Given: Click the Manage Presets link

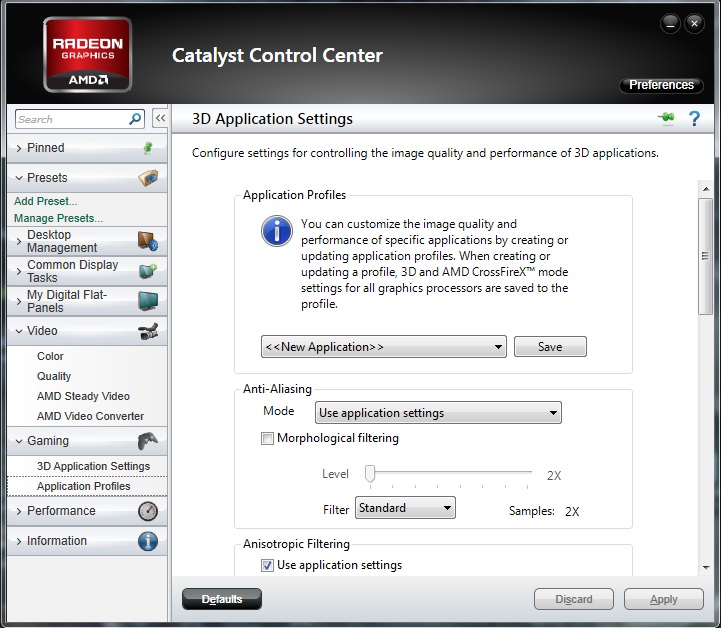Looking at the screenshot, I should (59, 218).
